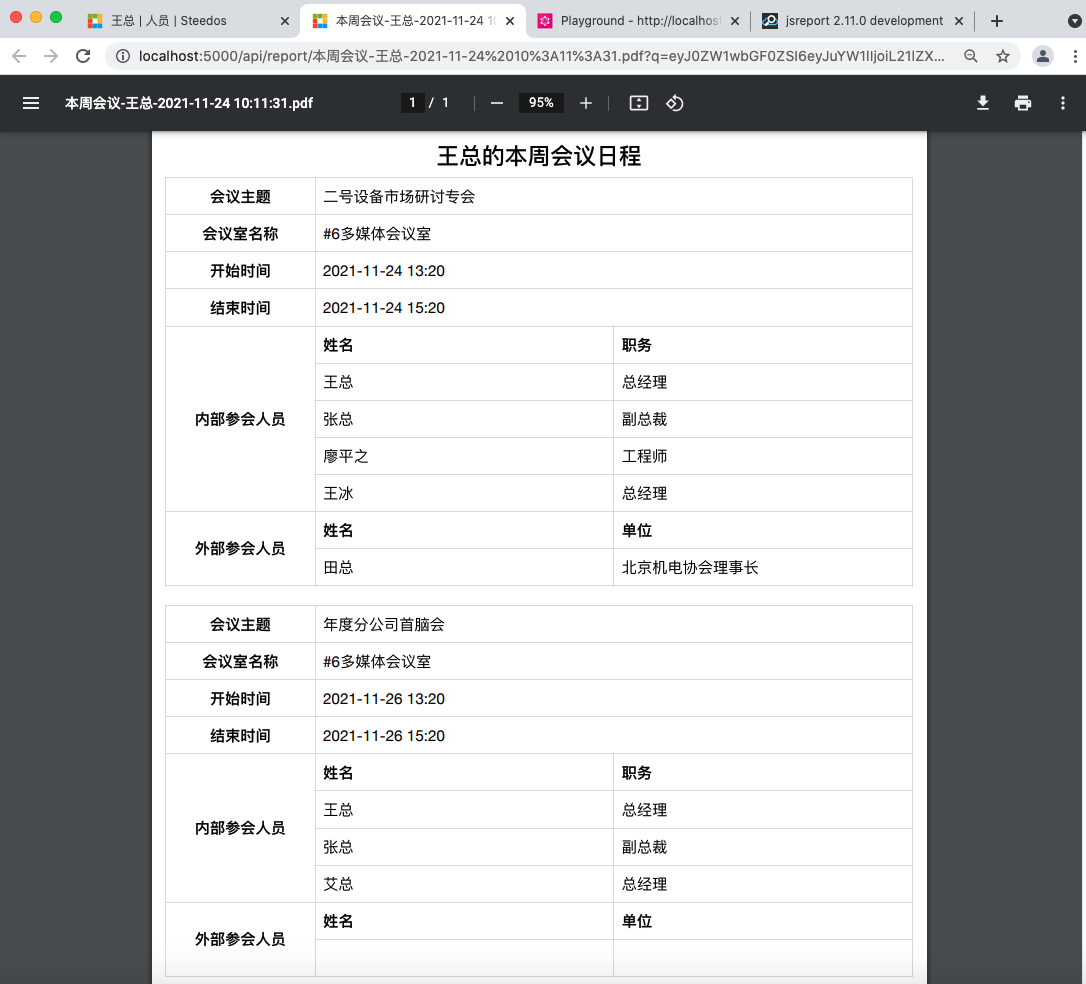Open Chrome profile menu
Image resolution: width=1086 pixels, height=984 pixels.
[x=1042, y=56]
